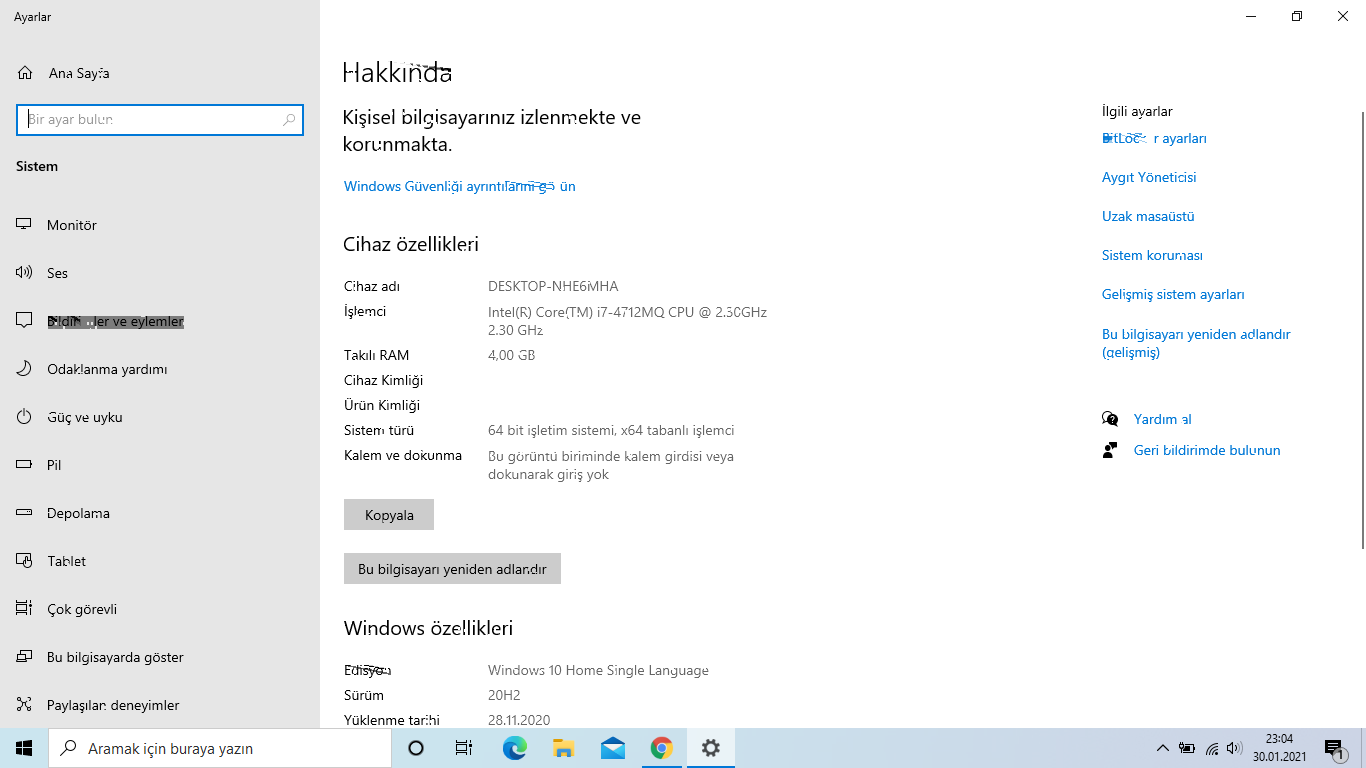Click Geri bildirimde bulunun feedback link
The image size is (1366, 768).
(x=1207, y=450)
